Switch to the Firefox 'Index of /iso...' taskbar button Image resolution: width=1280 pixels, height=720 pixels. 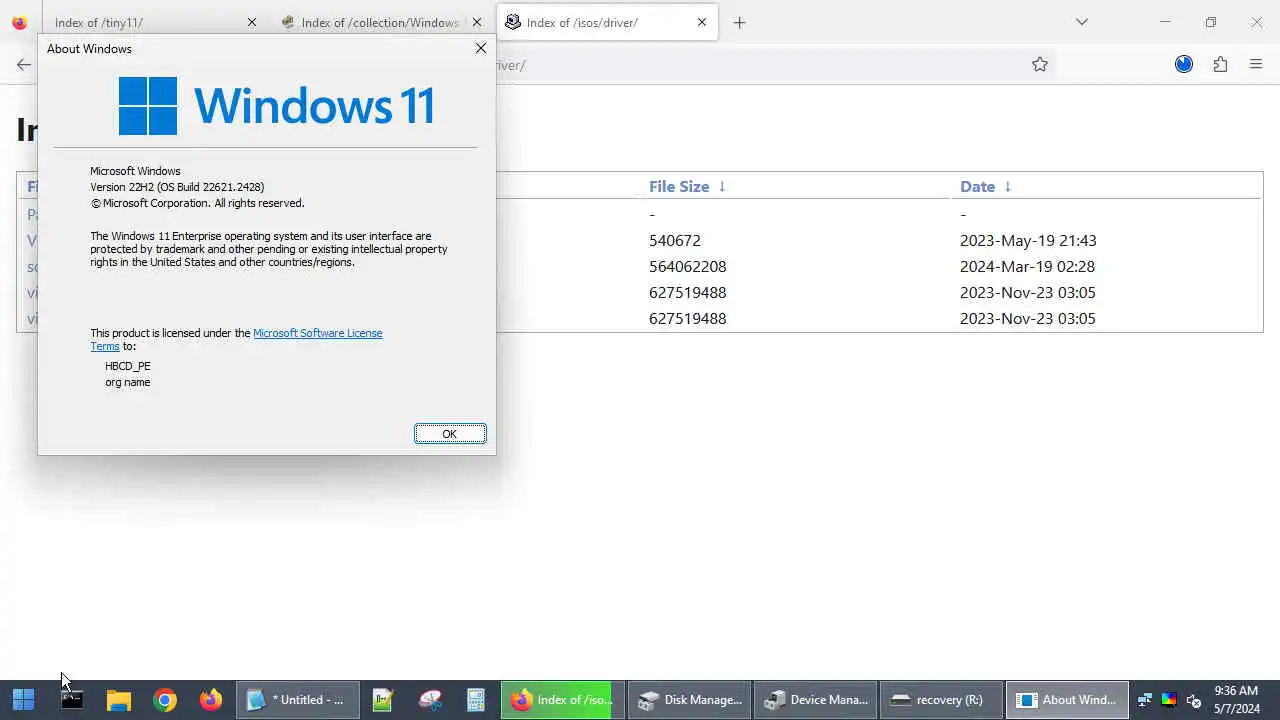tap(562, 700)
